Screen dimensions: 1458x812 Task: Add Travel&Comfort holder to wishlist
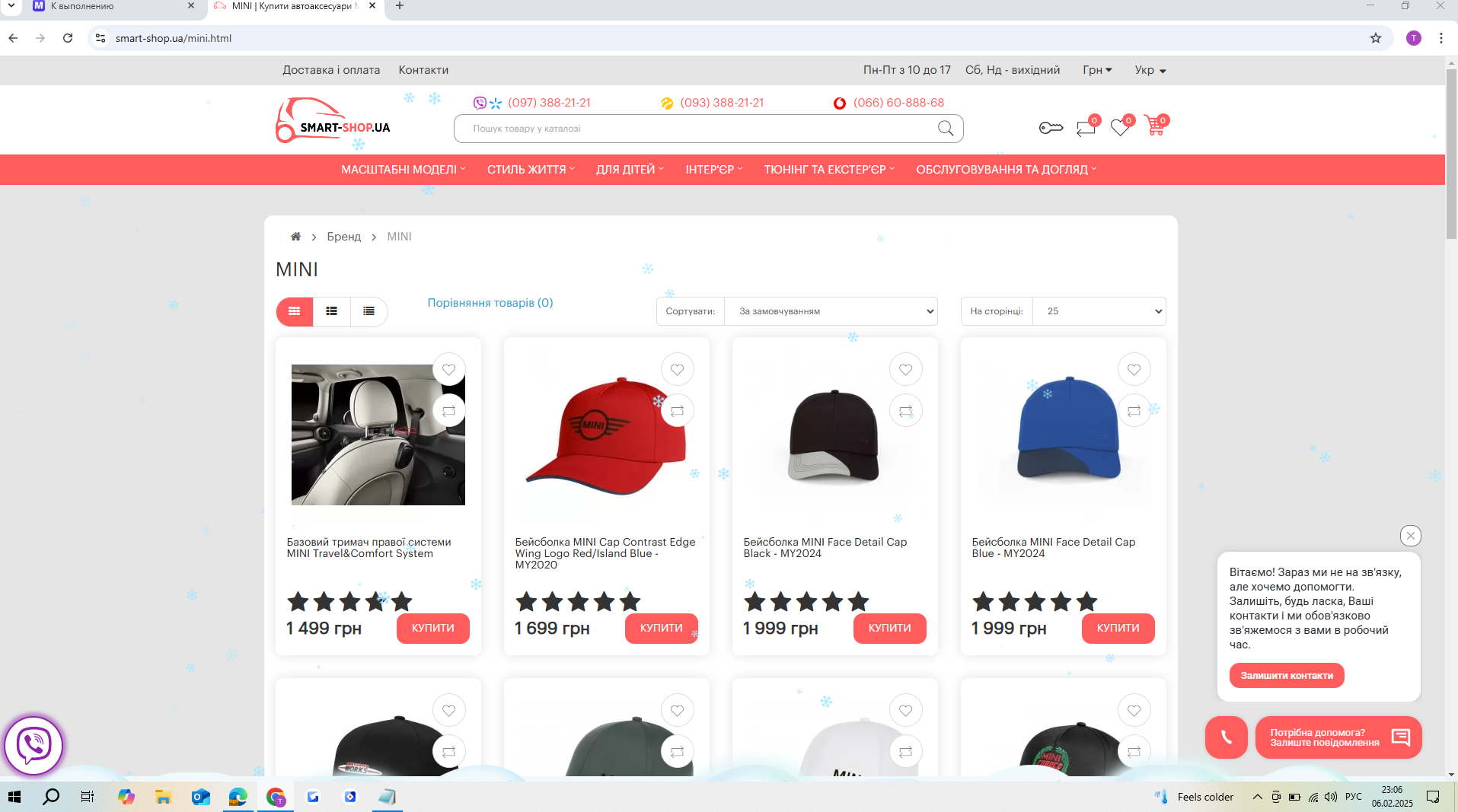click(x=449, y=370)
